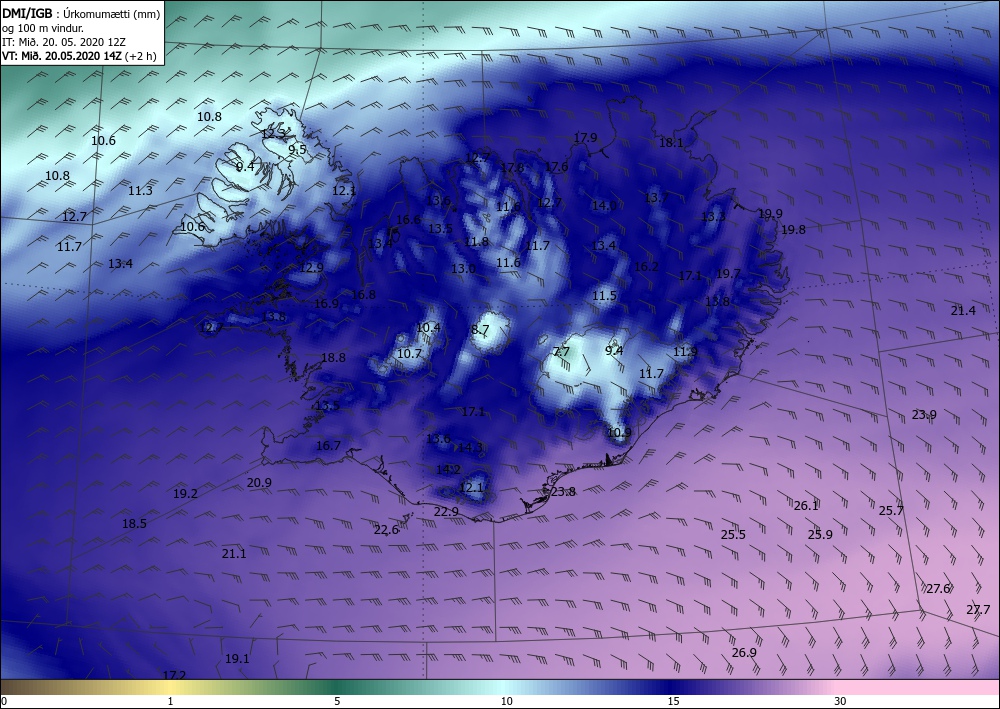Click the 25.9 value over the sea

tap(820, 534)
